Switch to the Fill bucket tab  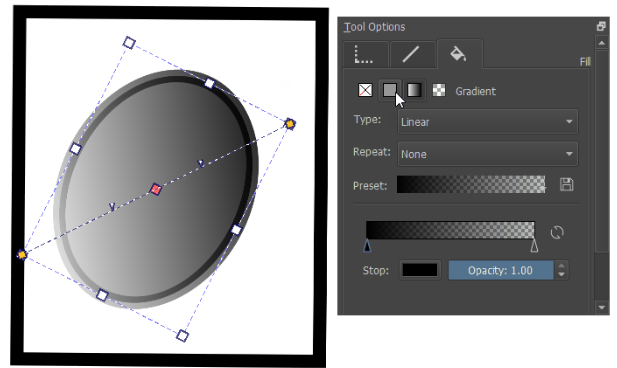click(459, 54)
